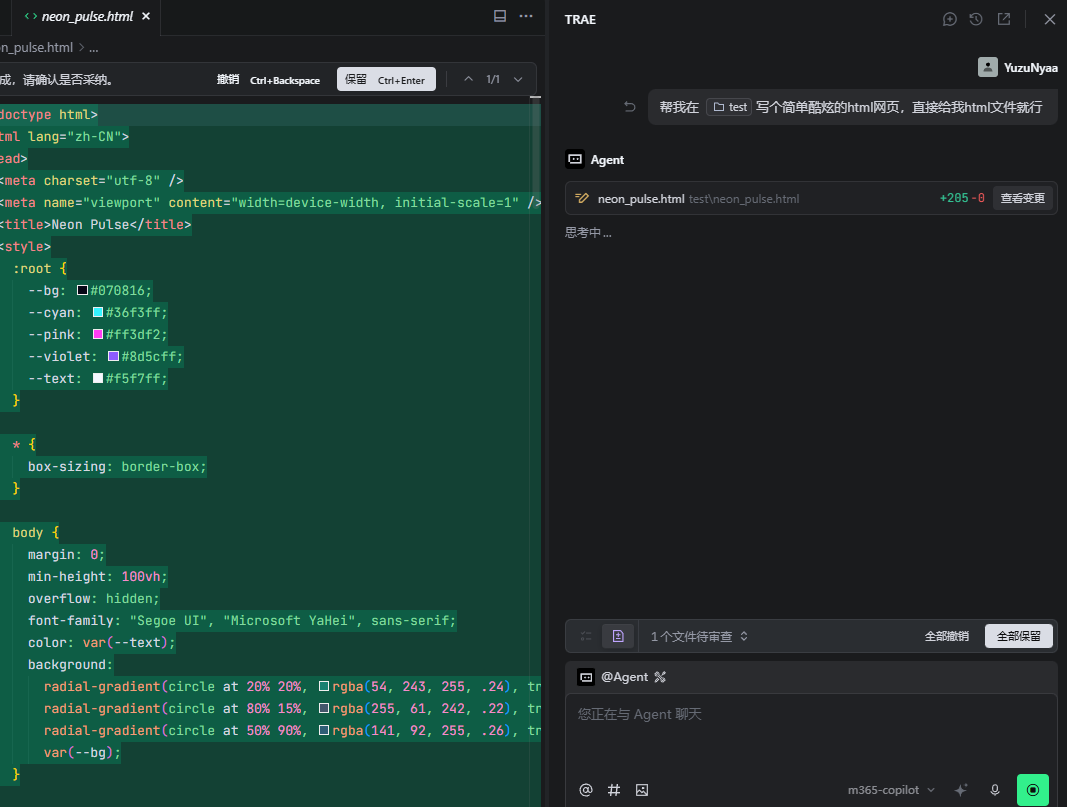Open the agent tools configuration icon

[x=660, y=677]
